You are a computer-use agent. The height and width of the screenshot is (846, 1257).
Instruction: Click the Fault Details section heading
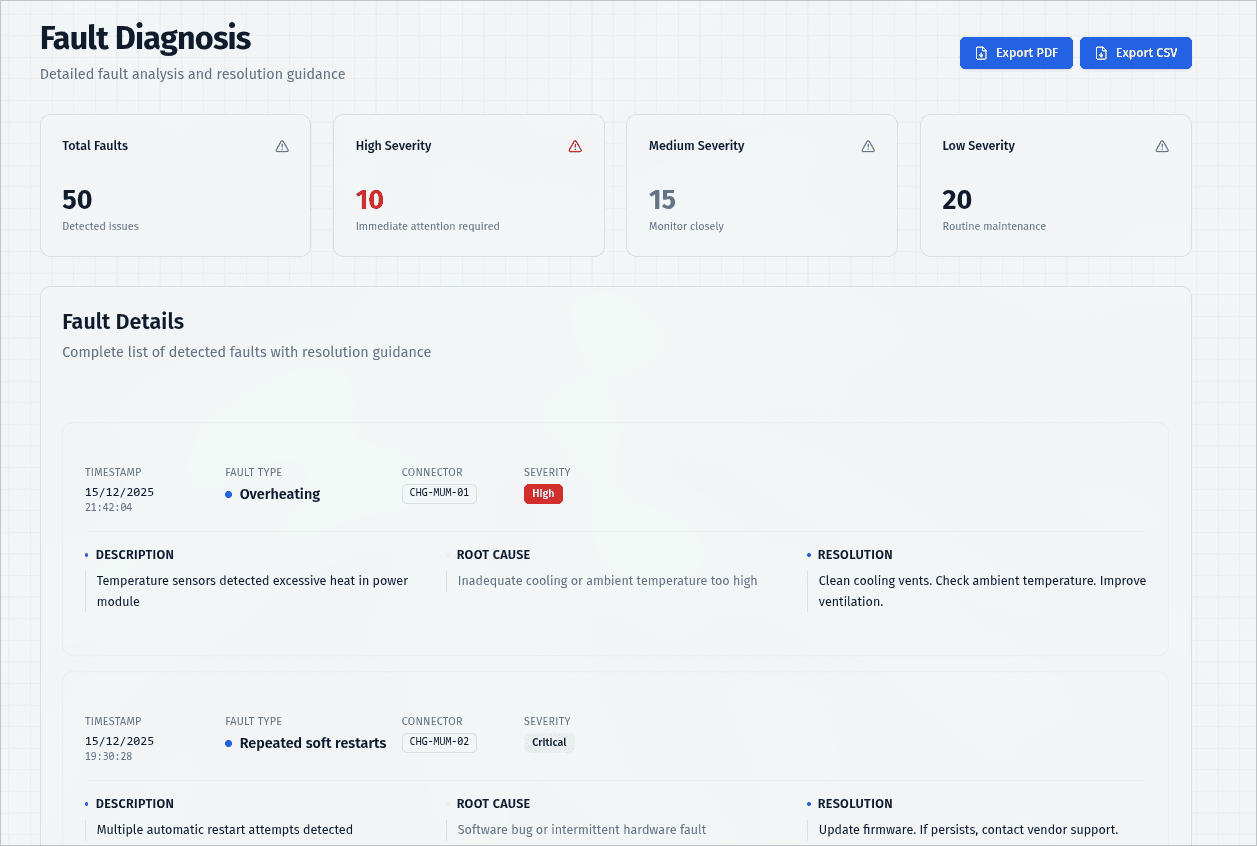point(123,321)
